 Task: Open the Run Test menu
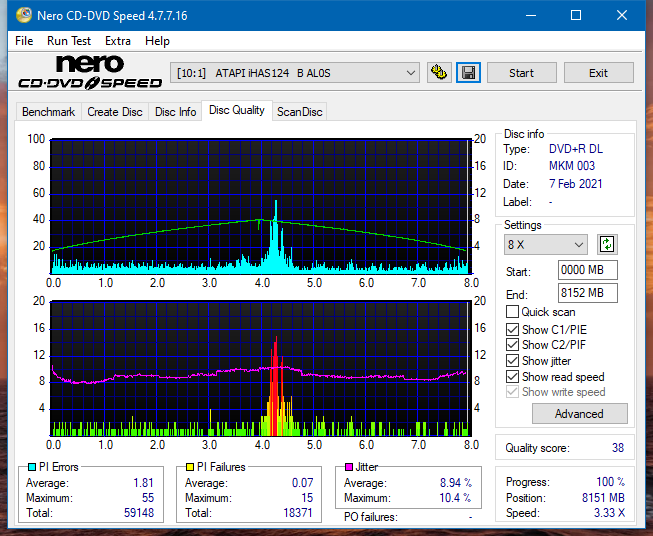coord(69,41)
